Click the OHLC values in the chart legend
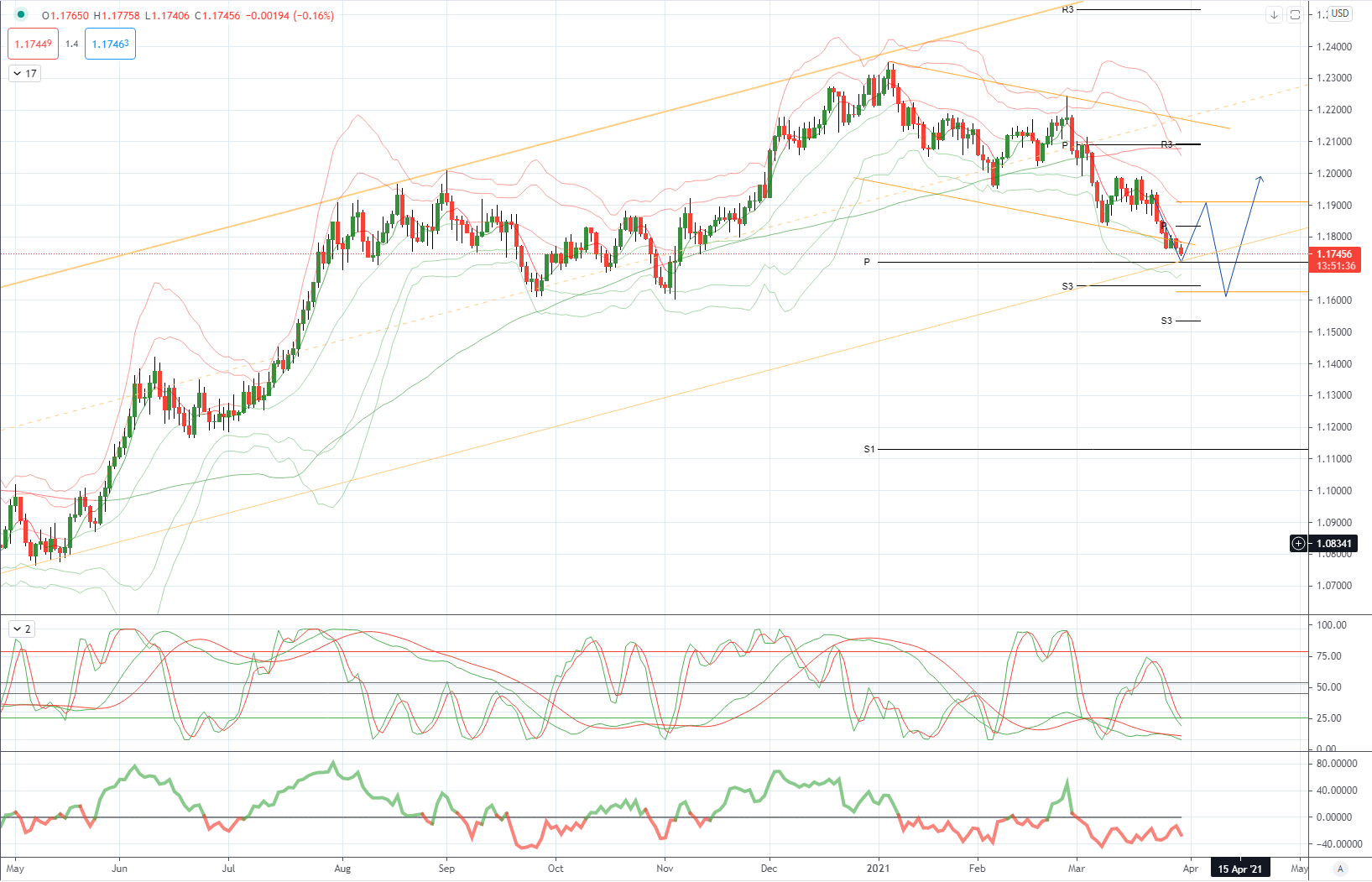Image resolution: width=1372 pixels, height=882 pixels. coord(188,16)
